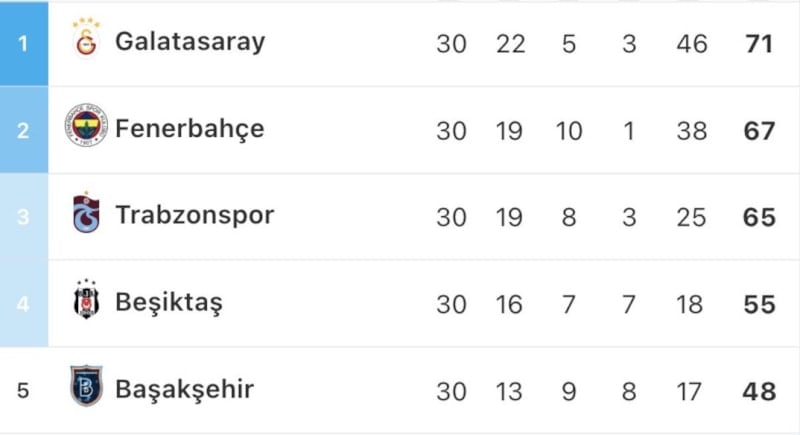The width and height of the screenshot is (800, 435).
Task: Click the Başakşehir club crest
Action: click(86, 388)
